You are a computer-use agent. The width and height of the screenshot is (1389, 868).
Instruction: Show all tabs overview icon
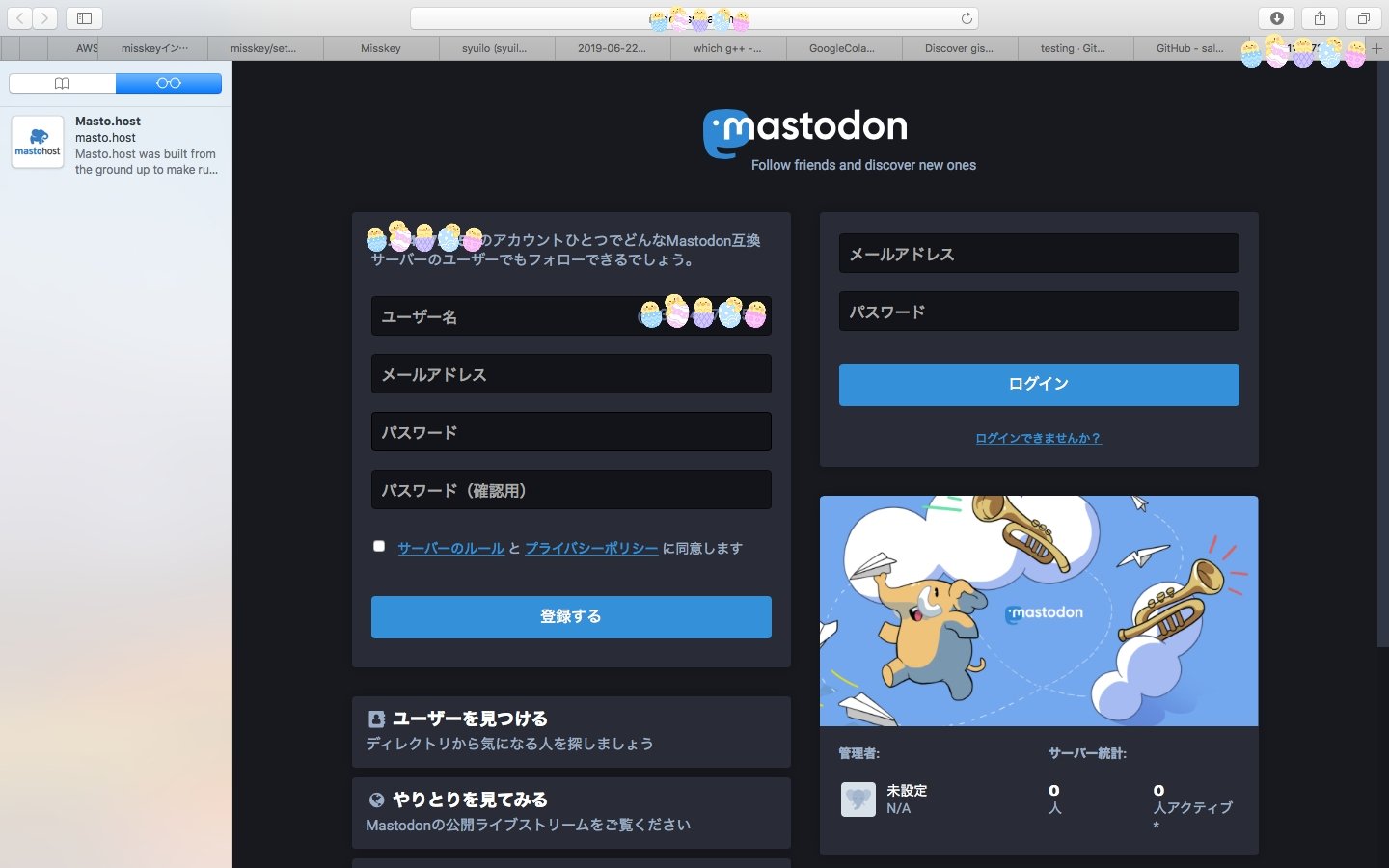(x=1363, y=18)
